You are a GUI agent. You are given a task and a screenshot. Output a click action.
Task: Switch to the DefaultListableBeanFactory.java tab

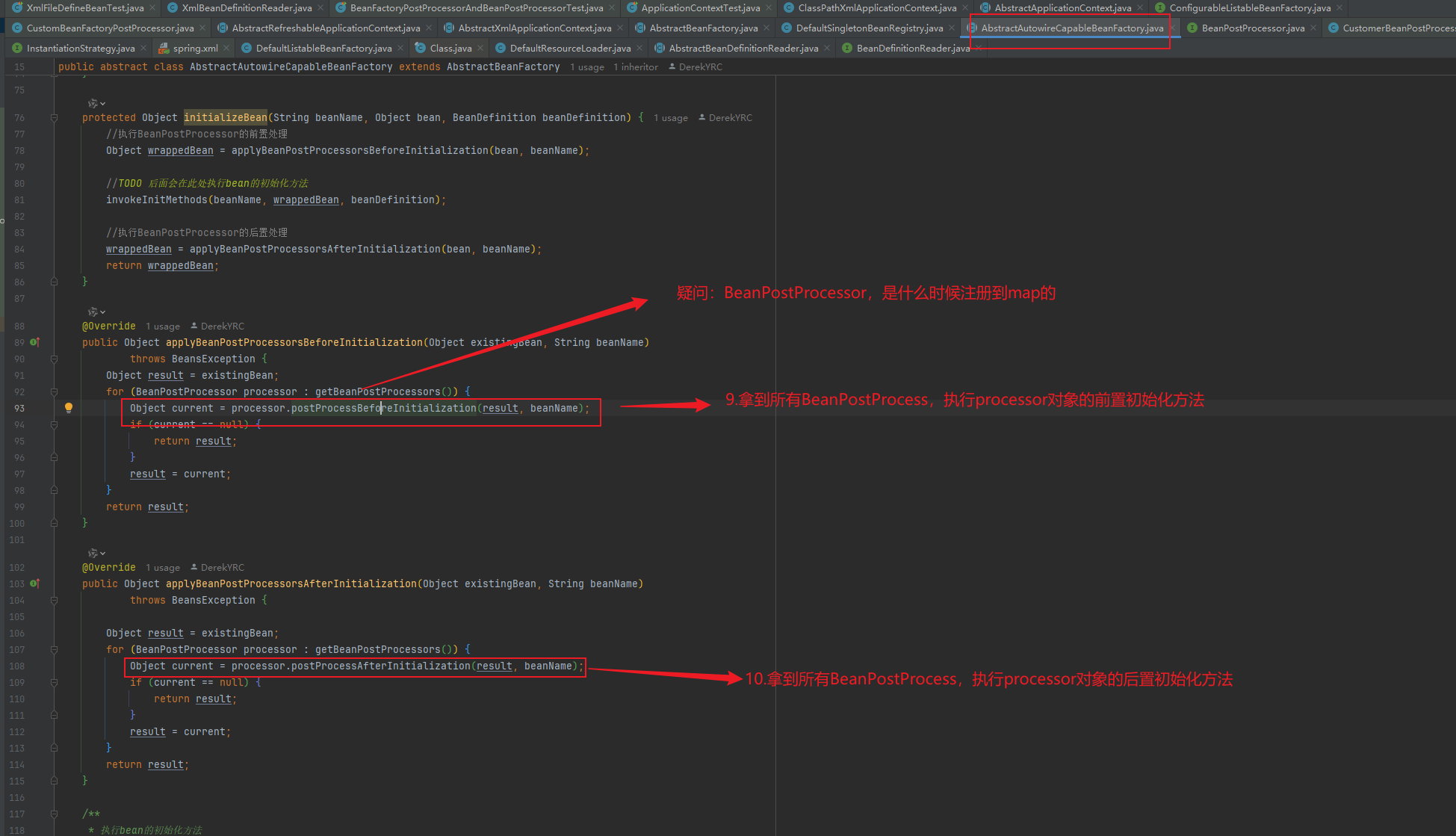click(323, 49)
